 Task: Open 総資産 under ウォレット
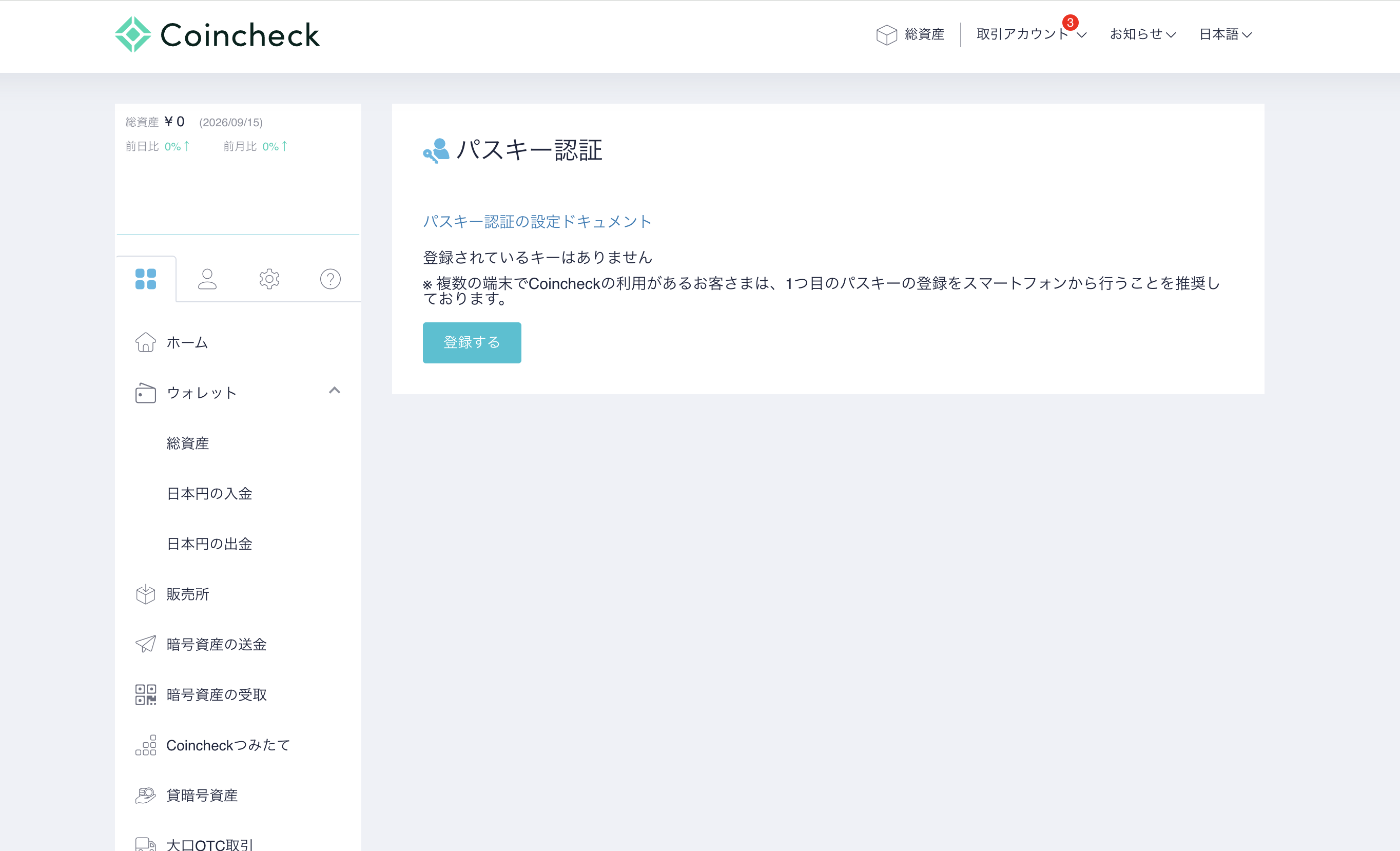tap(188, 443)
